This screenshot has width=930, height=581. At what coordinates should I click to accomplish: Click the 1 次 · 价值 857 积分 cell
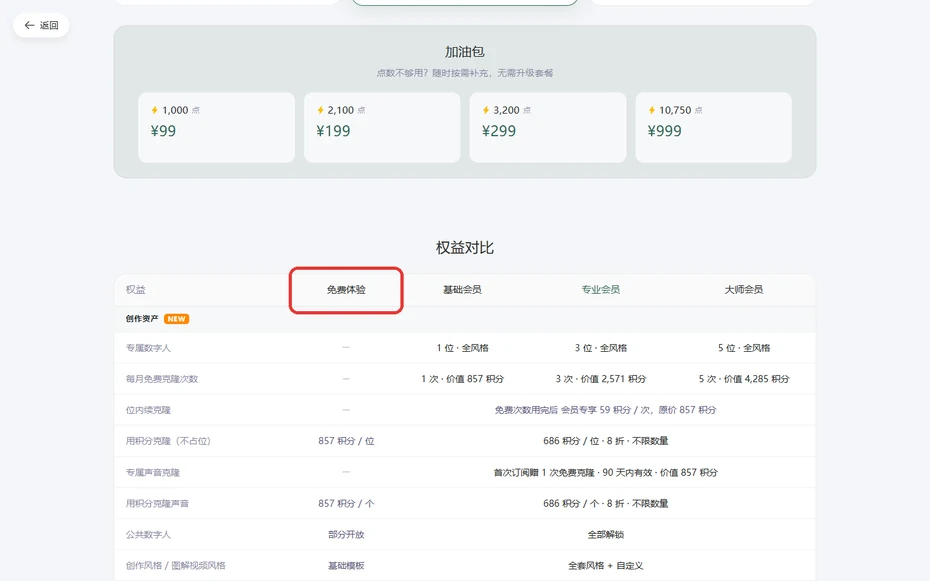coord(463,379)
